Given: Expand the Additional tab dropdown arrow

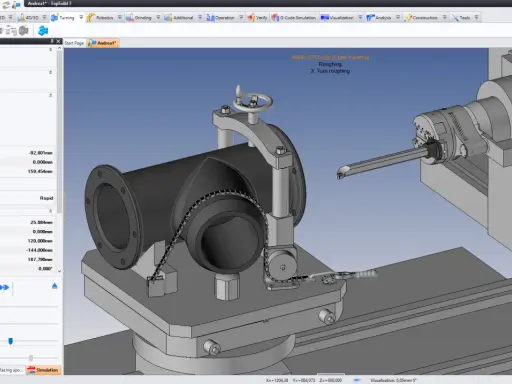Looking at the screenshot, I should pos(200,17).
